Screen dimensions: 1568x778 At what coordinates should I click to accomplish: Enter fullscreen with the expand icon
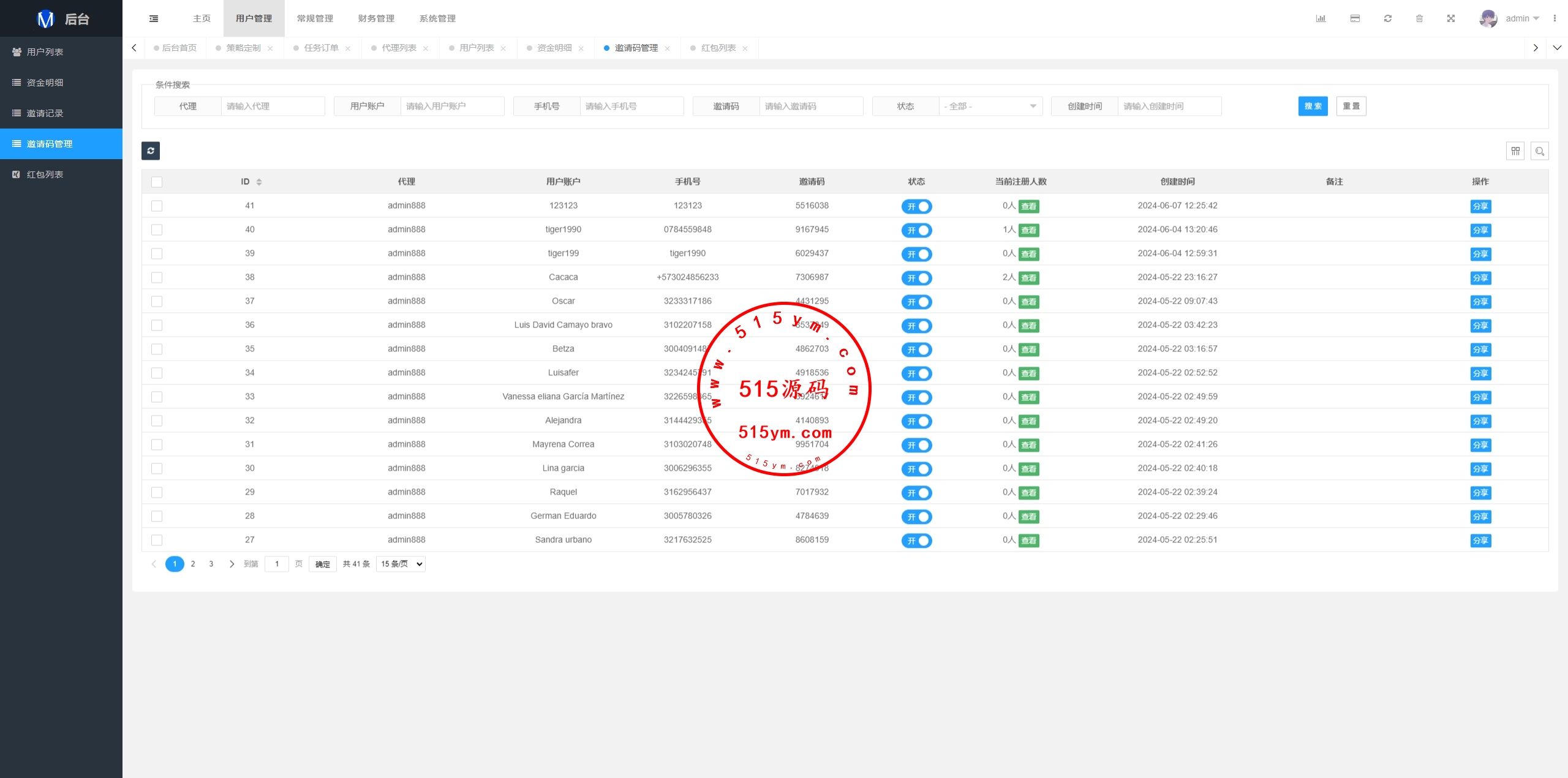click(x=1450, y=18)
